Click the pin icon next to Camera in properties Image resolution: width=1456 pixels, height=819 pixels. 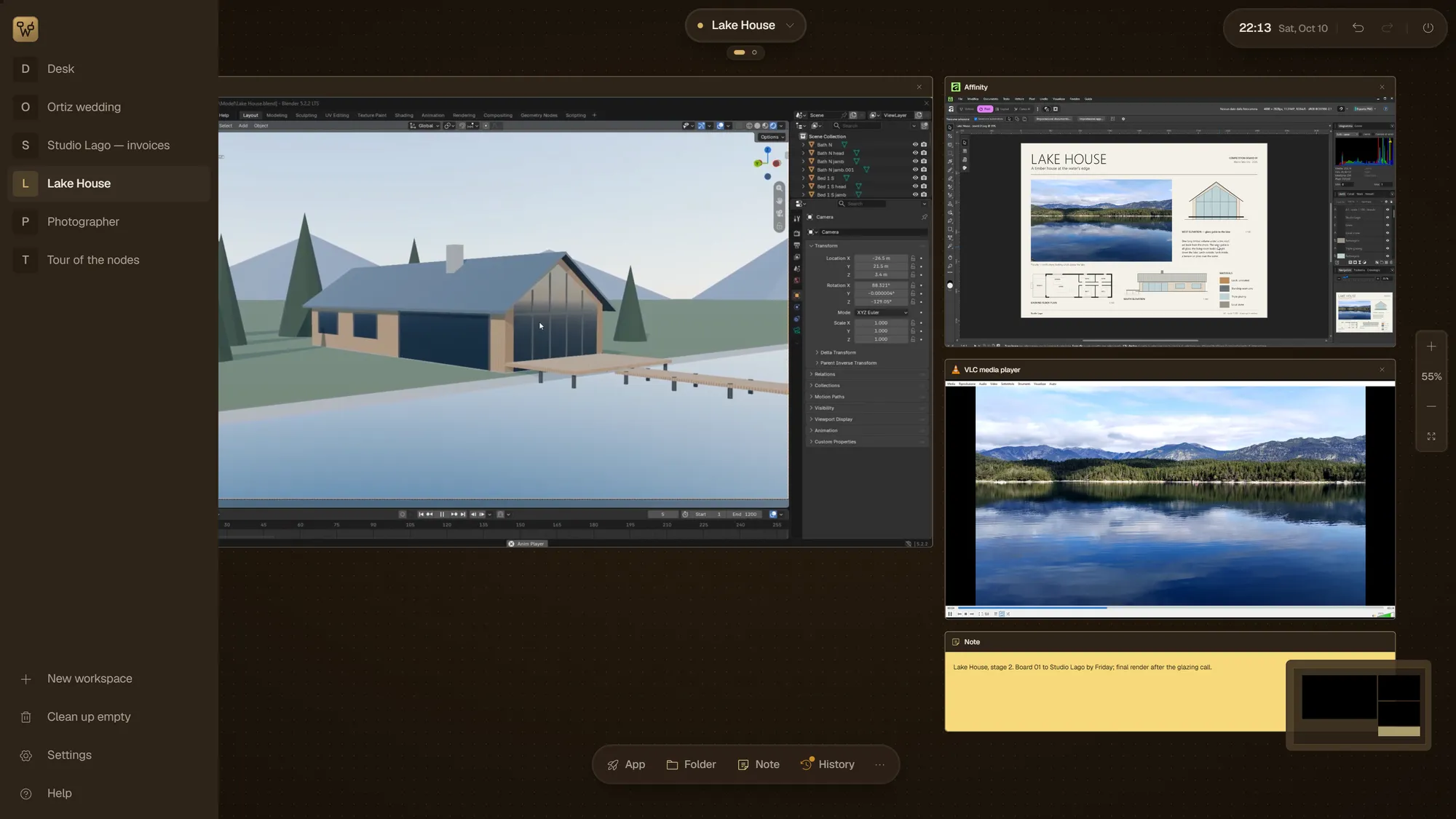925,217
